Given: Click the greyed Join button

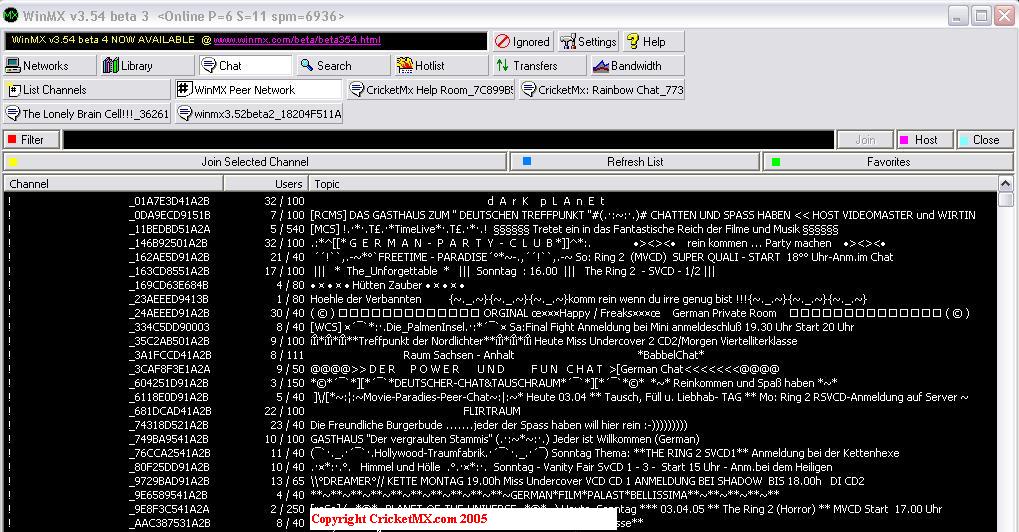Looking at the screenshot, I should tap(865, 140).
